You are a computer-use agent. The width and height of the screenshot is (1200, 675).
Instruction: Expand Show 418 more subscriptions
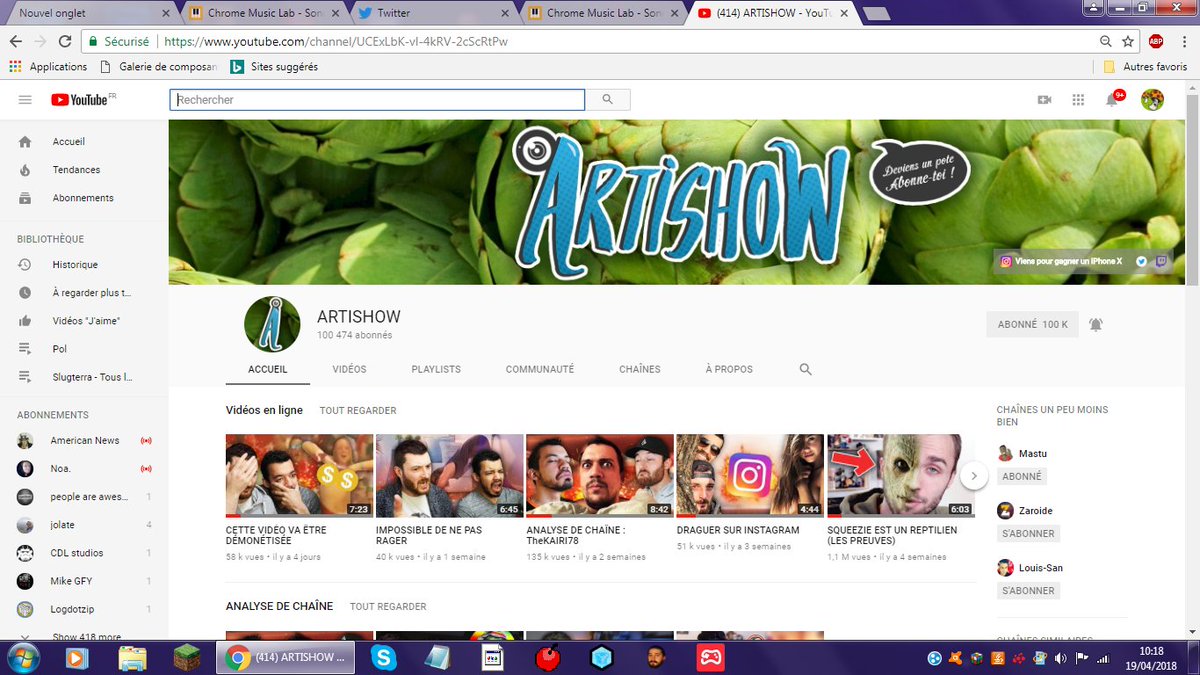87,636
